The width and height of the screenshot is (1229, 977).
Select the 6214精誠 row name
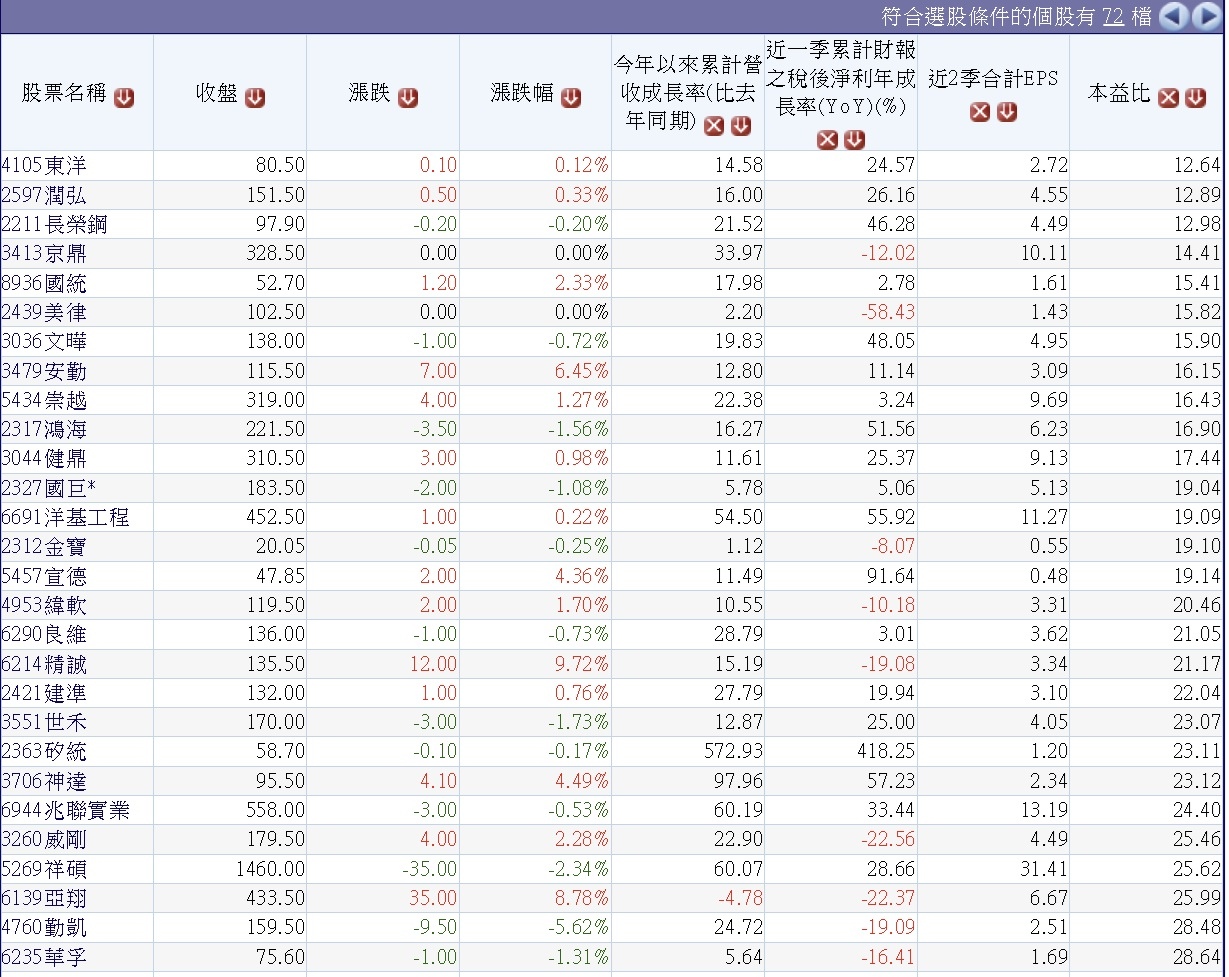click(44, 664)
